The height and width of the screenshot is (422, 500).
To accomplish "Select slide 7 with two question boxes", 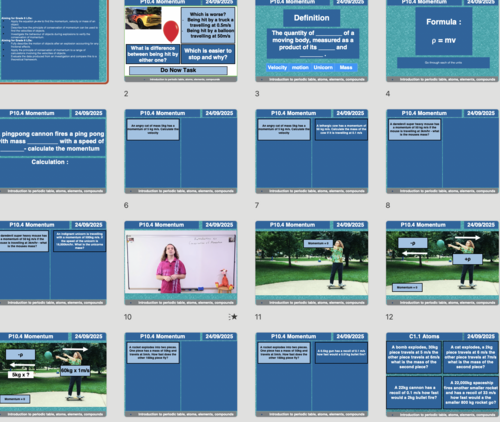I will 312,151.
